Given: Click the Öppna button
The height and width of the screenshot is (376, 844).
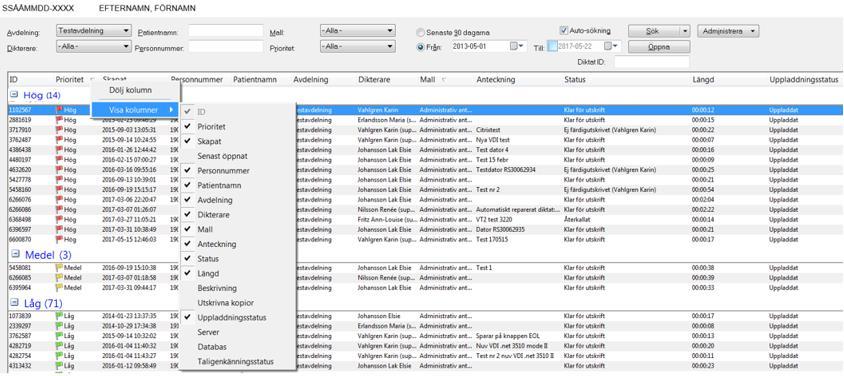Looking at the screenshot, I should point(659,47).
